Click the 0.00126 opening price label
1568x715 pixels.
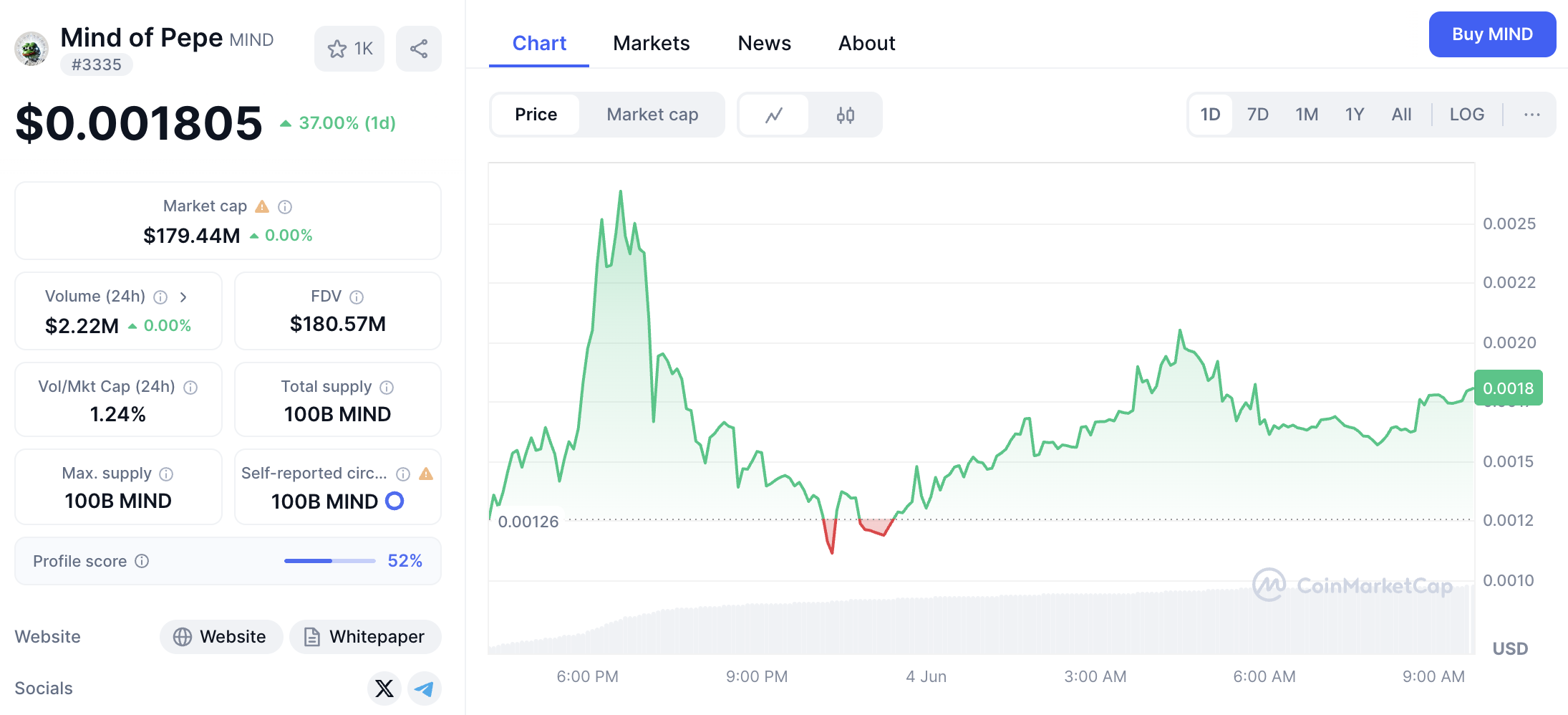(x=528, y=522)
